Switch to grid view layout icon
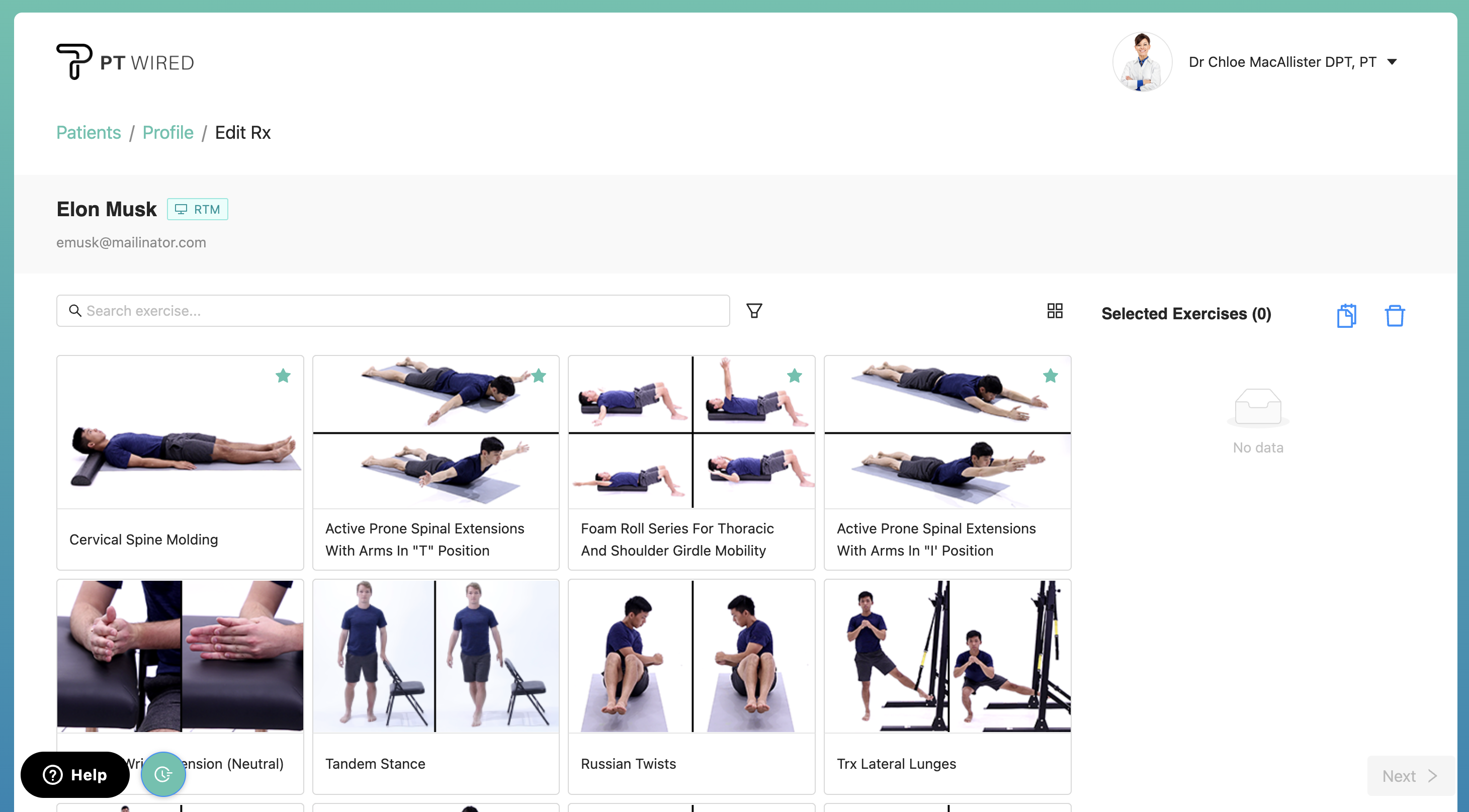 [1055, 311]
